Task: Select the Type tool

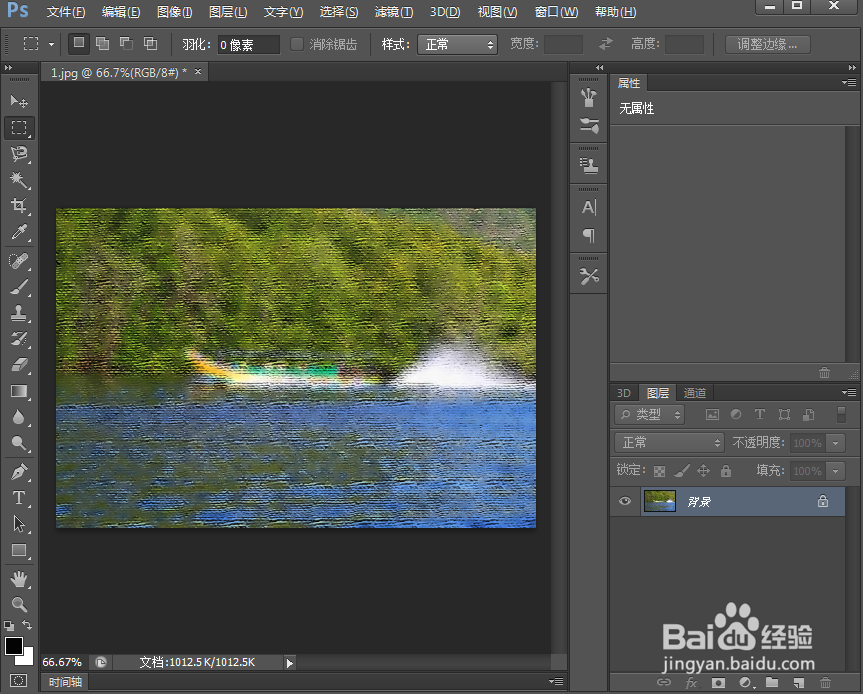Action: coord(19,498)
